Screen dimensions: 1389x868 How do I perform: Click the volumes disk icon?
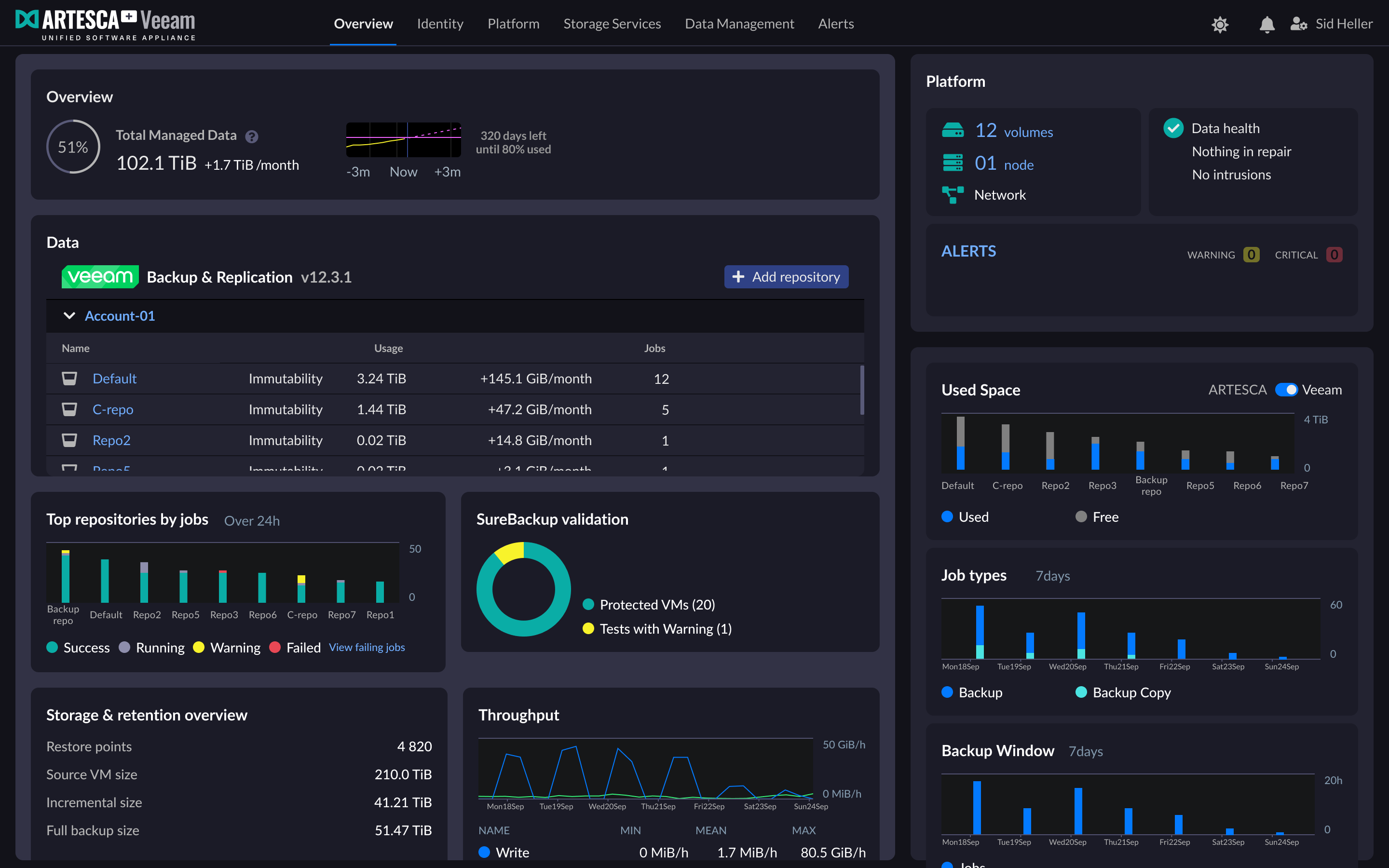click(x=953, y=131)
